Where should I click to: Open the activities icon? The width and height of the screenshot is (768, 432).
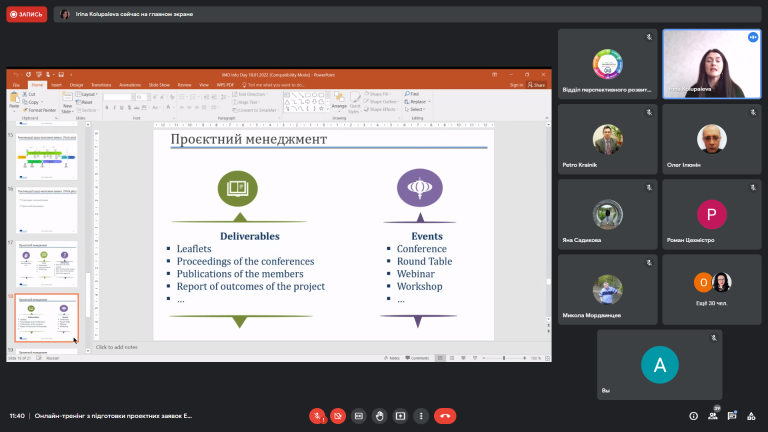tap(751, 416)
